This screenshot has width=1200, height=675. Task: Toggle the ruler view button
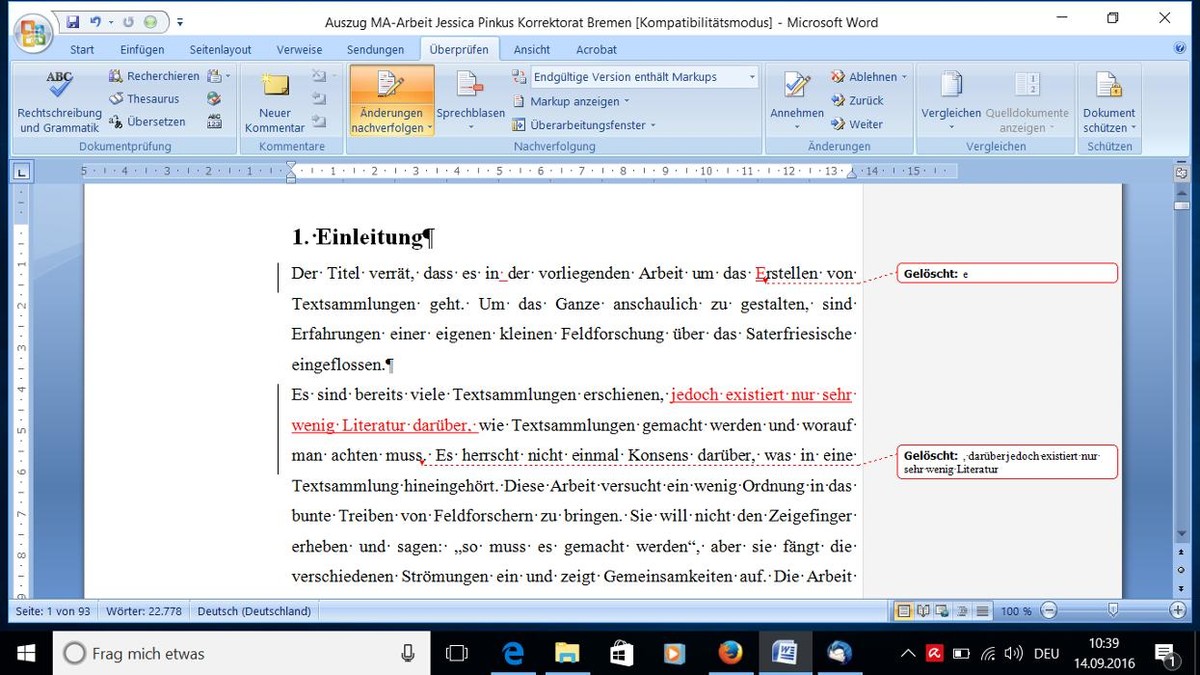coord(1181,173)
